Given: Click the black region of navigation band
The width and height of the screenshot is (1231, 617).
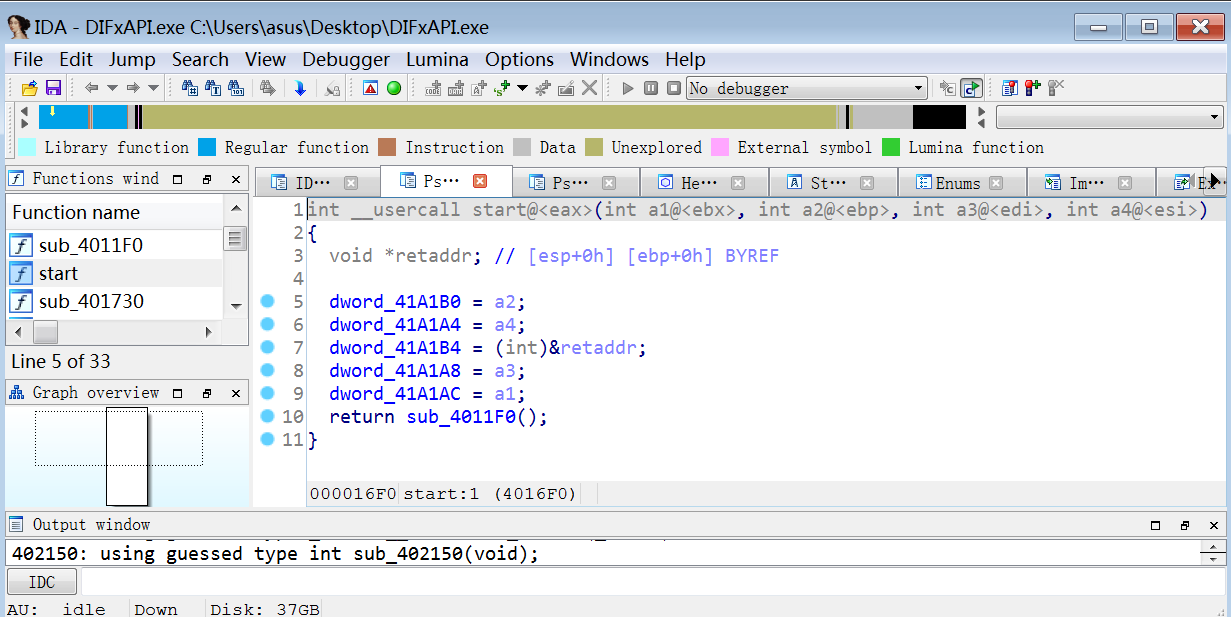Looking at the screenshot, I should 939,117.
